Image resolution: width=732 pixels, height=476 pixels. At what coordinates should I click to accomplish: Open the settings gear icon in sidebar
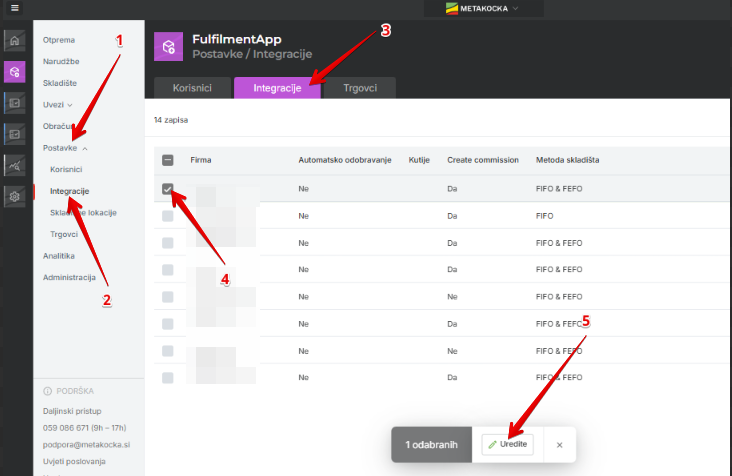14,196
